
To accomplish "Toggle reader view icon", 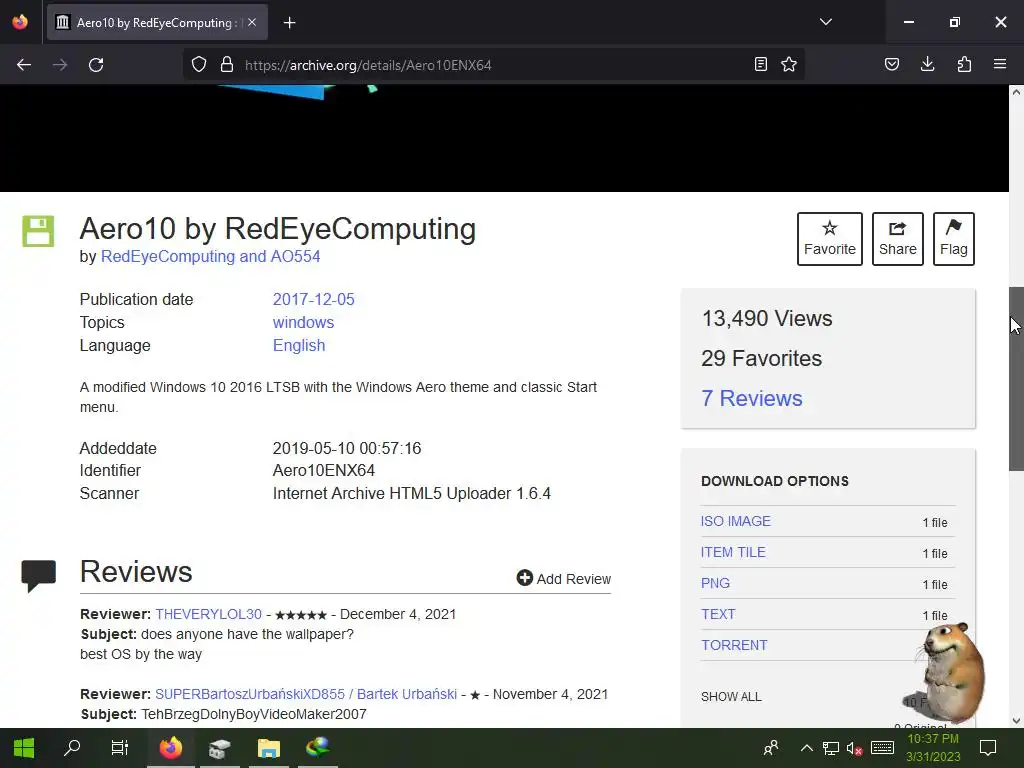I will pyautogui.click(x=761, y=65).
